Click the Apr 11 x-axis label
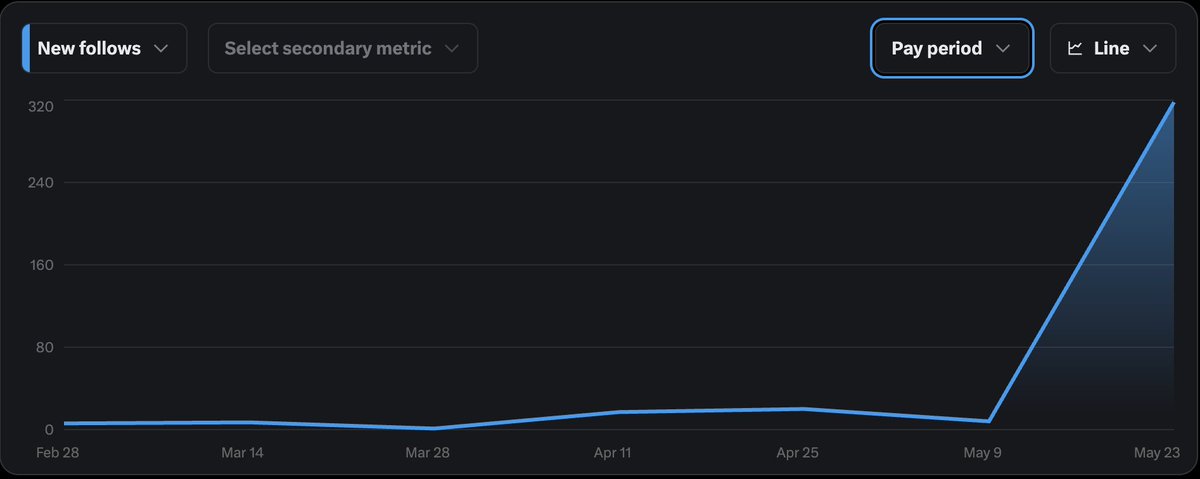 pos(612,453)
